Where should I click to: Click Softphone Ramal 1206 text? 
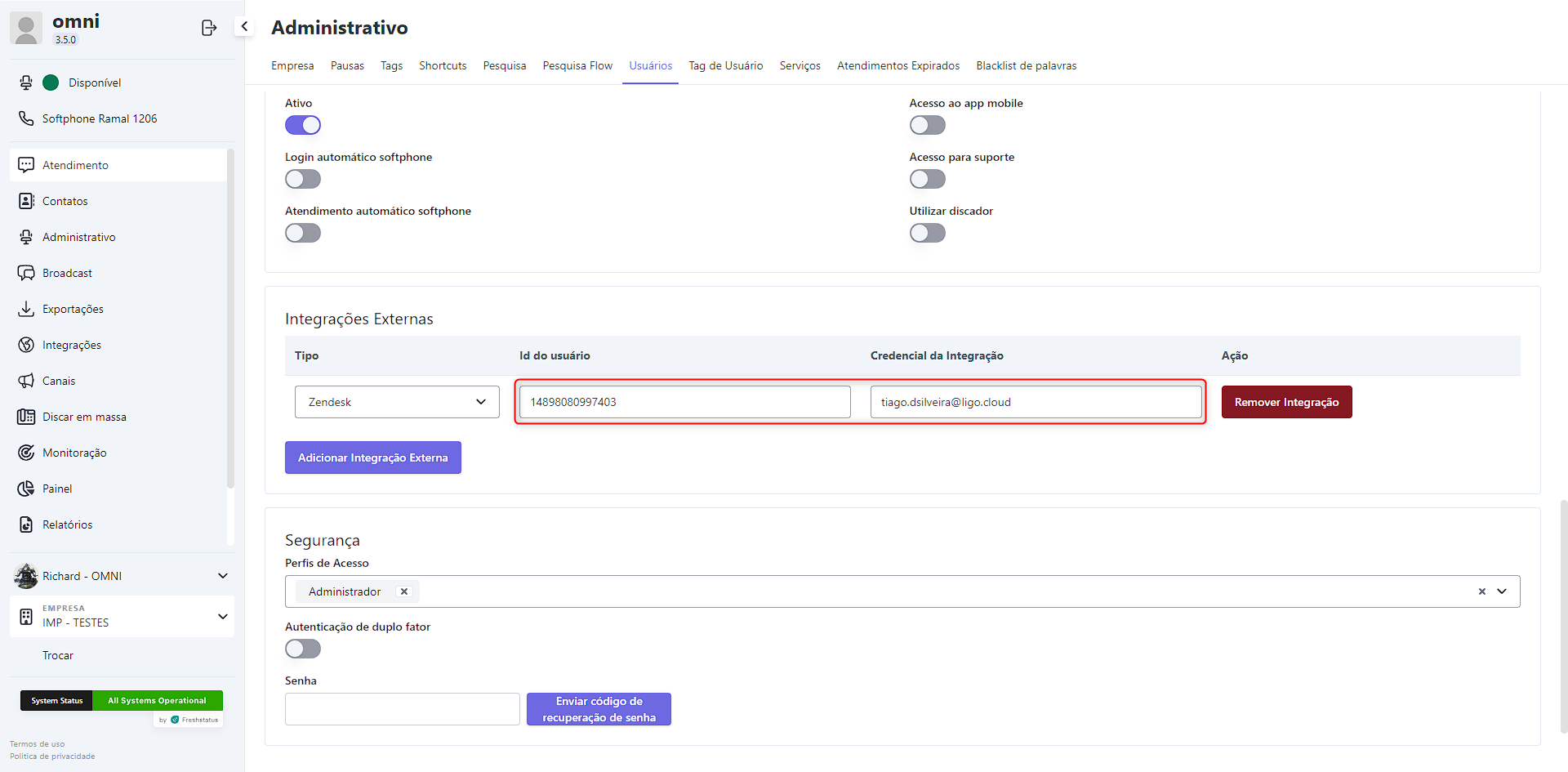pos(100,118)
